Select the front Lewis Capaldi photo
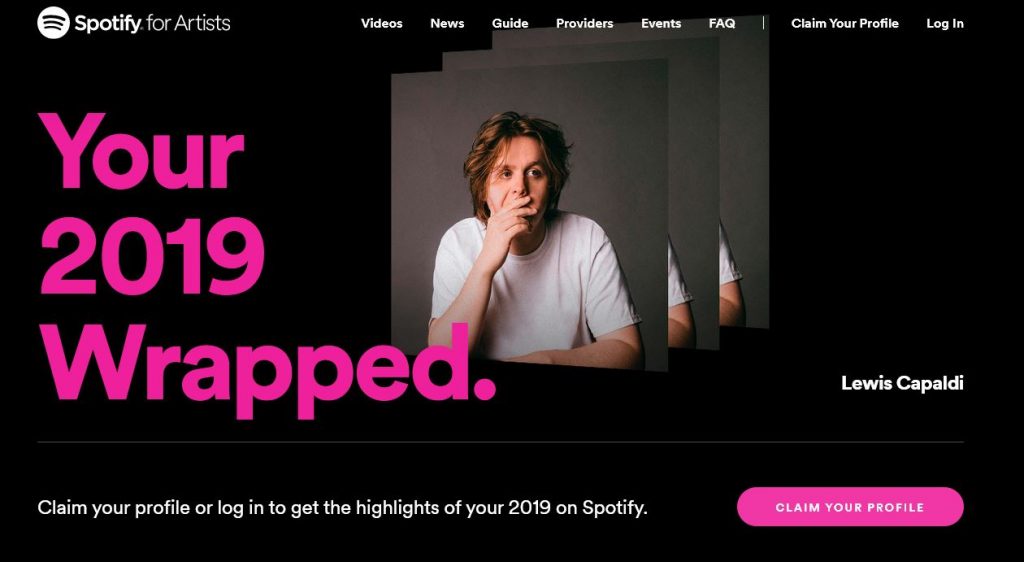 [x=529, y=215]
